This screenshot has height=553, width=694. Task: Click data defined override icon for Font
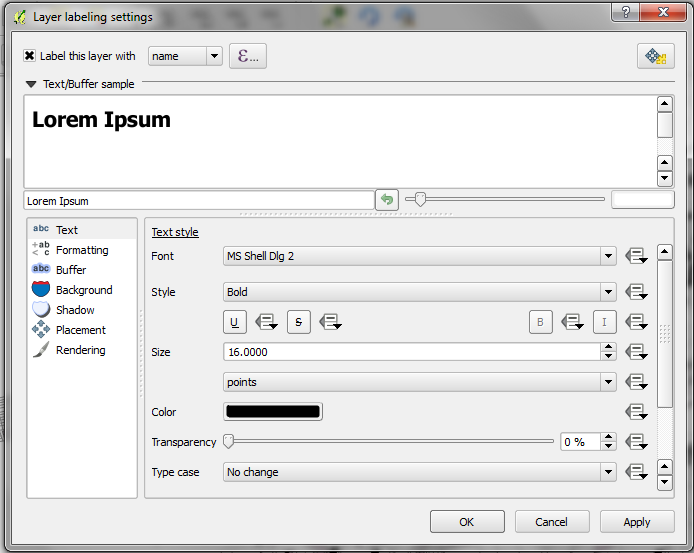coord(636,256)
